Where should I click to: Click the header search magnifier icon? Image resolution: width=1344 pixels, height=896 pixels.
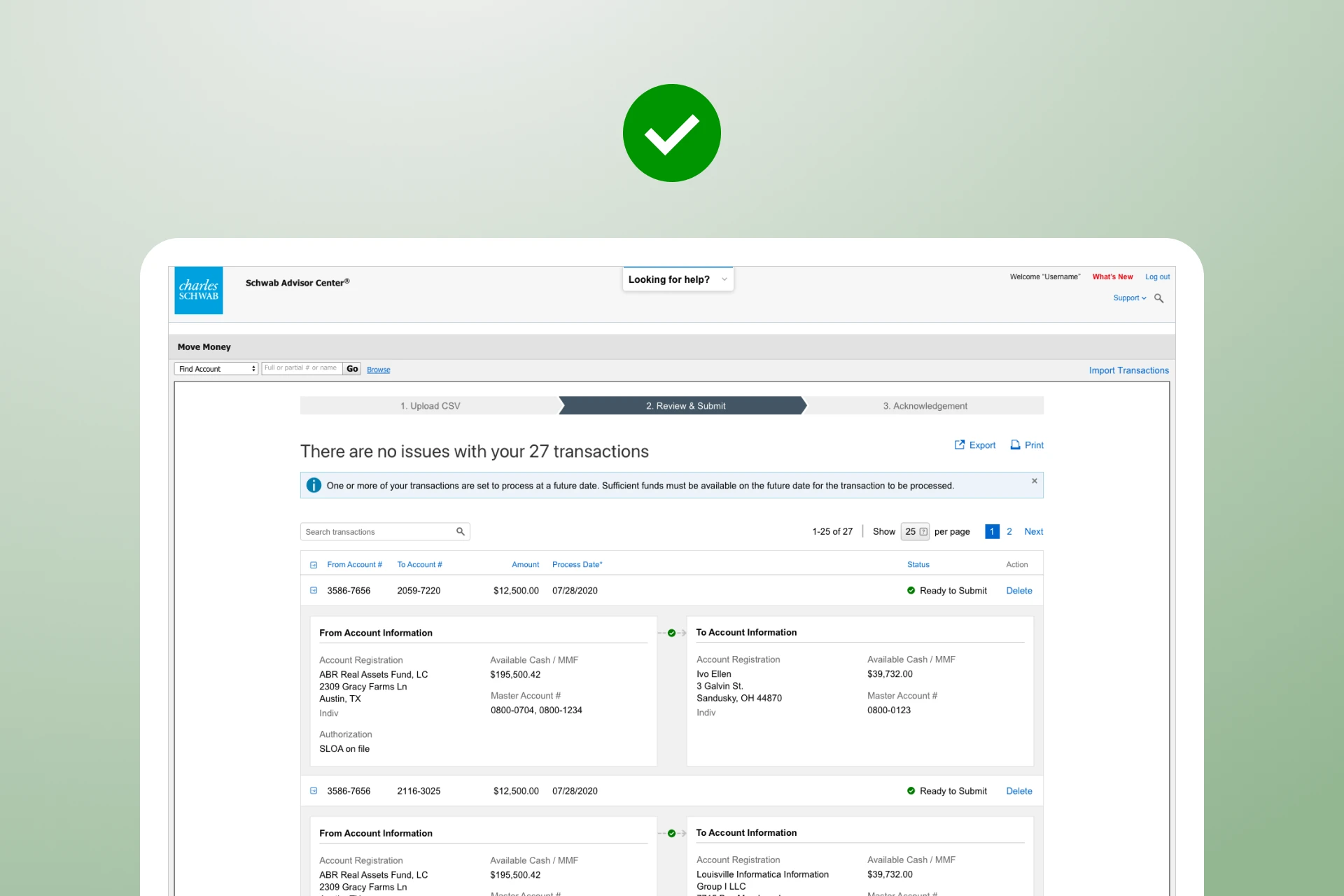1158,298
